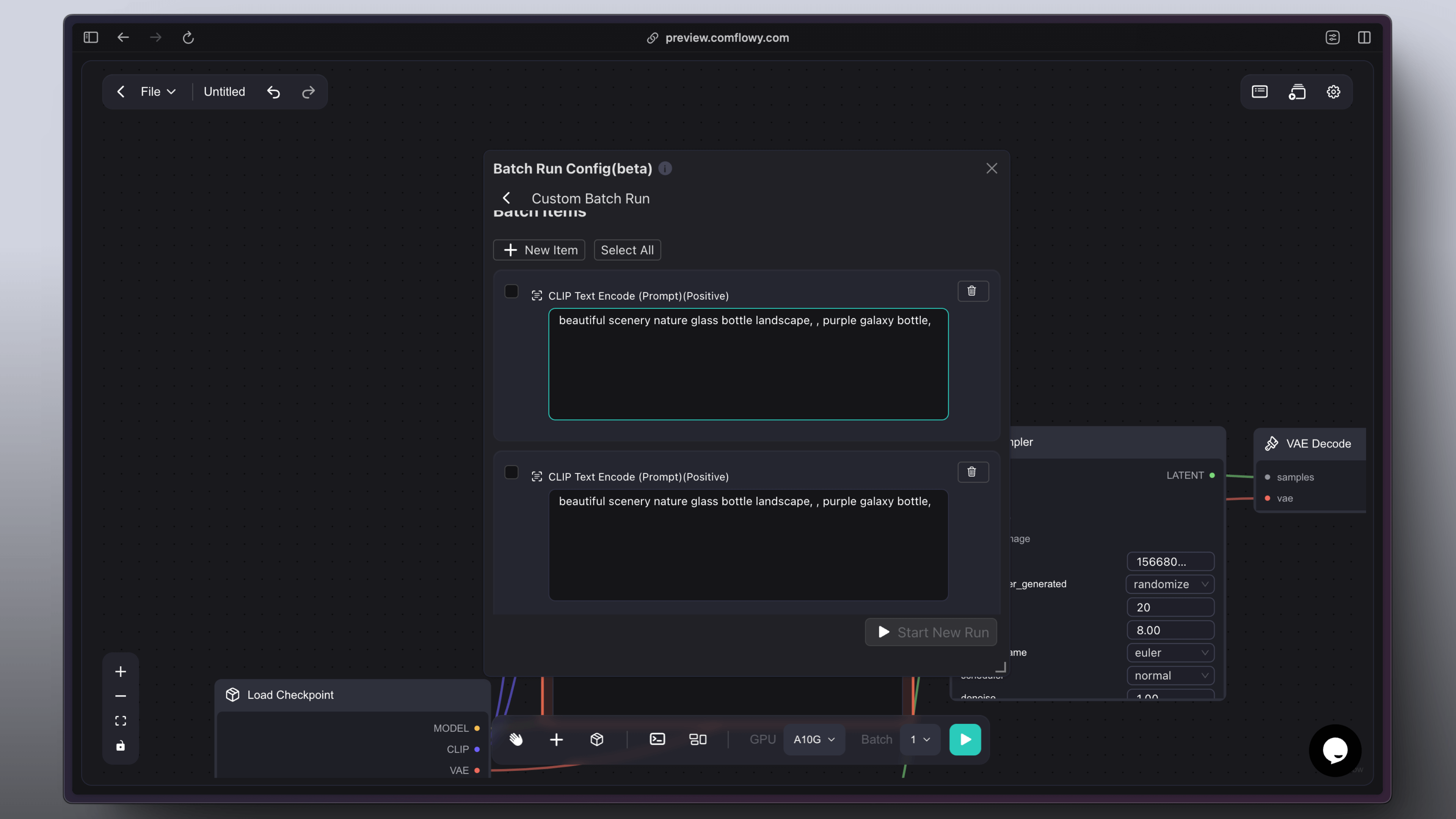Click the undo arrow
1456x819 pixels.
[273, 91]
